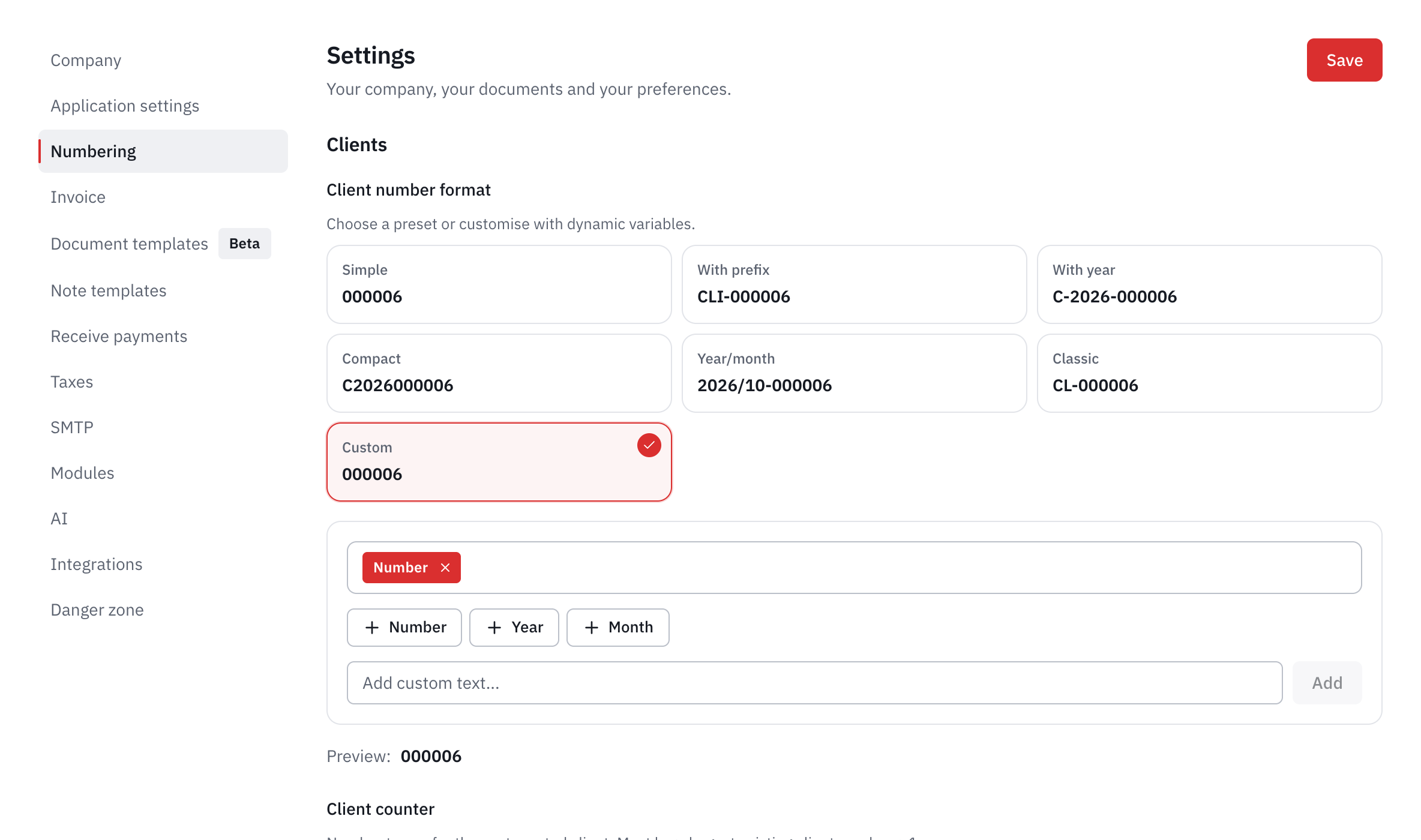The image size is (1421, 840).
Task: Click the Beta badge next to Document templates
Action: click(244, 244)
